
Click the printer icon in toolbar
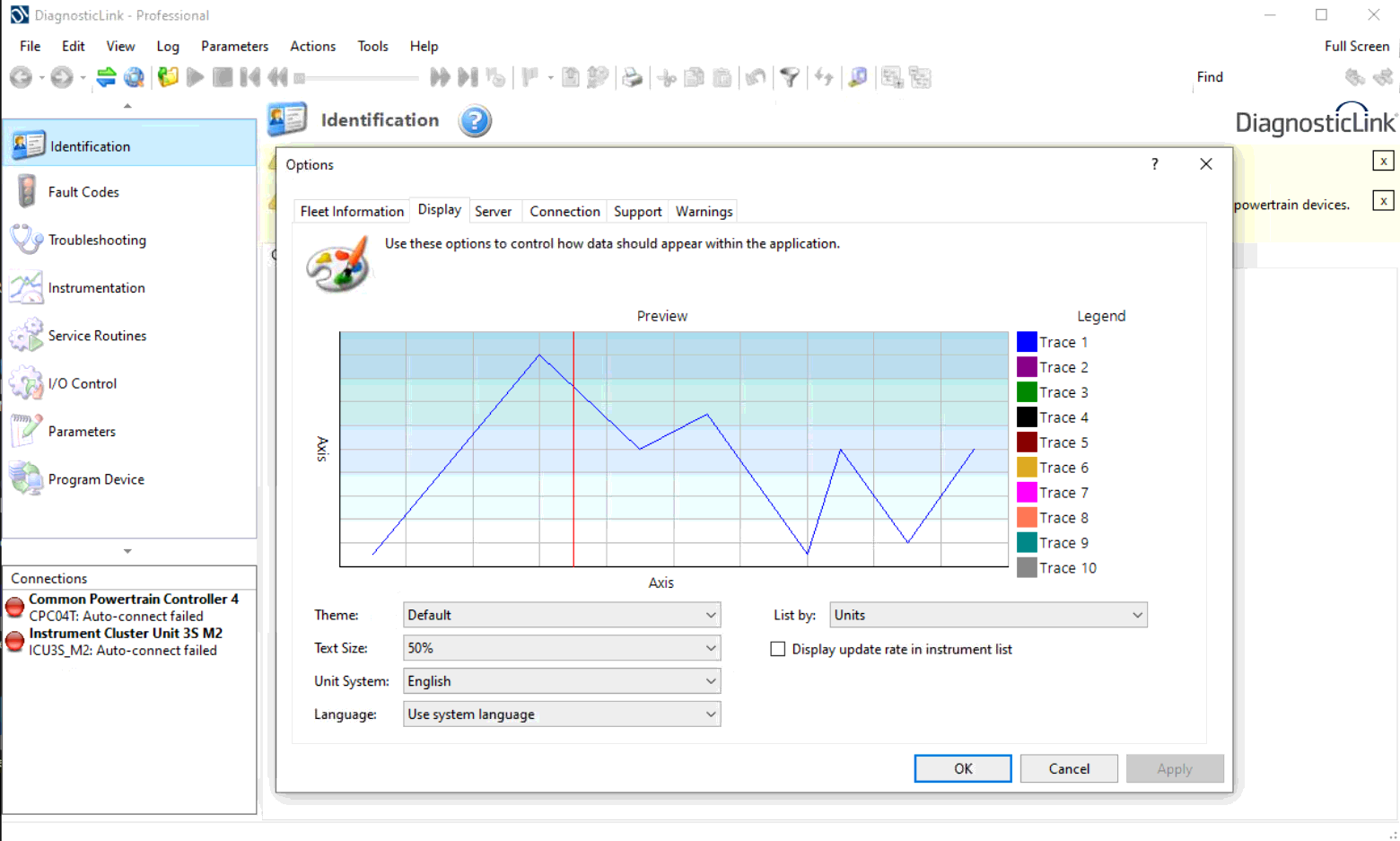pyautogui.click(x=633, y=78)
